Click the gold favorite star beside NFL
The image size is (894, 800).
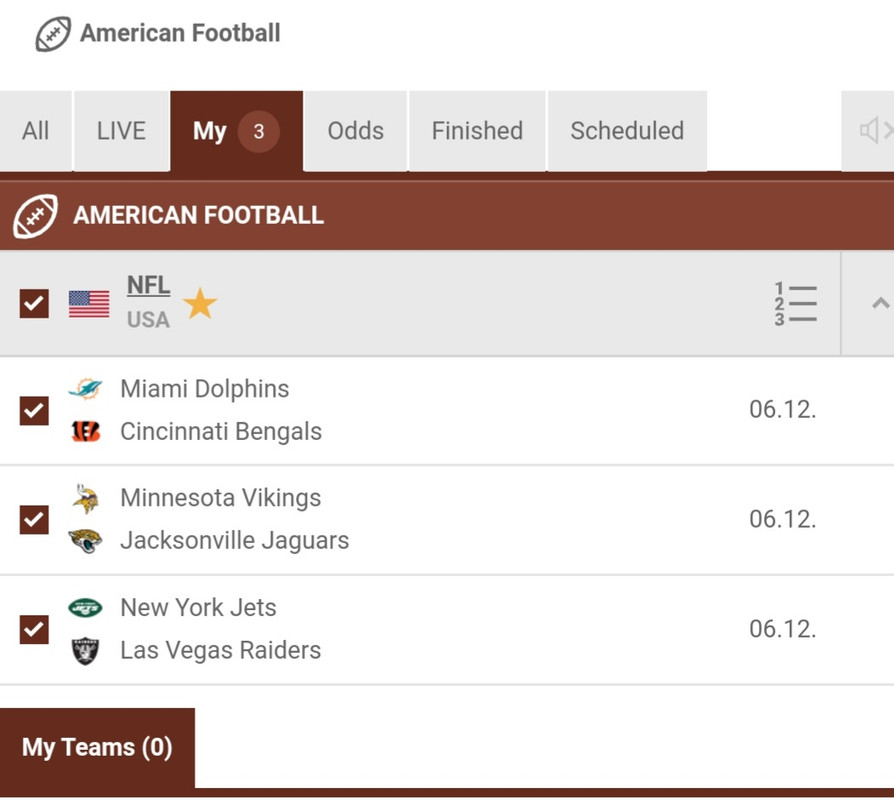pos(200,303)
